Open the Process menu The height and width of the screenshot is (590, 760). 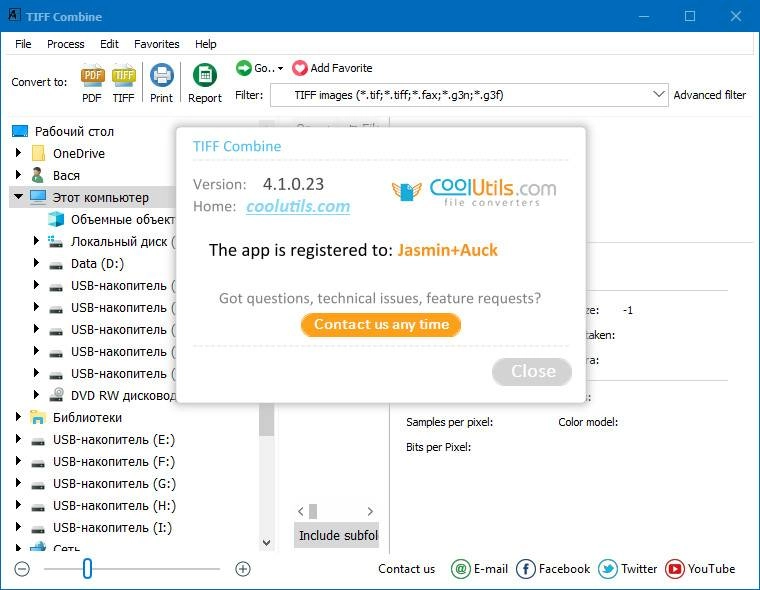tap(65, 44)
